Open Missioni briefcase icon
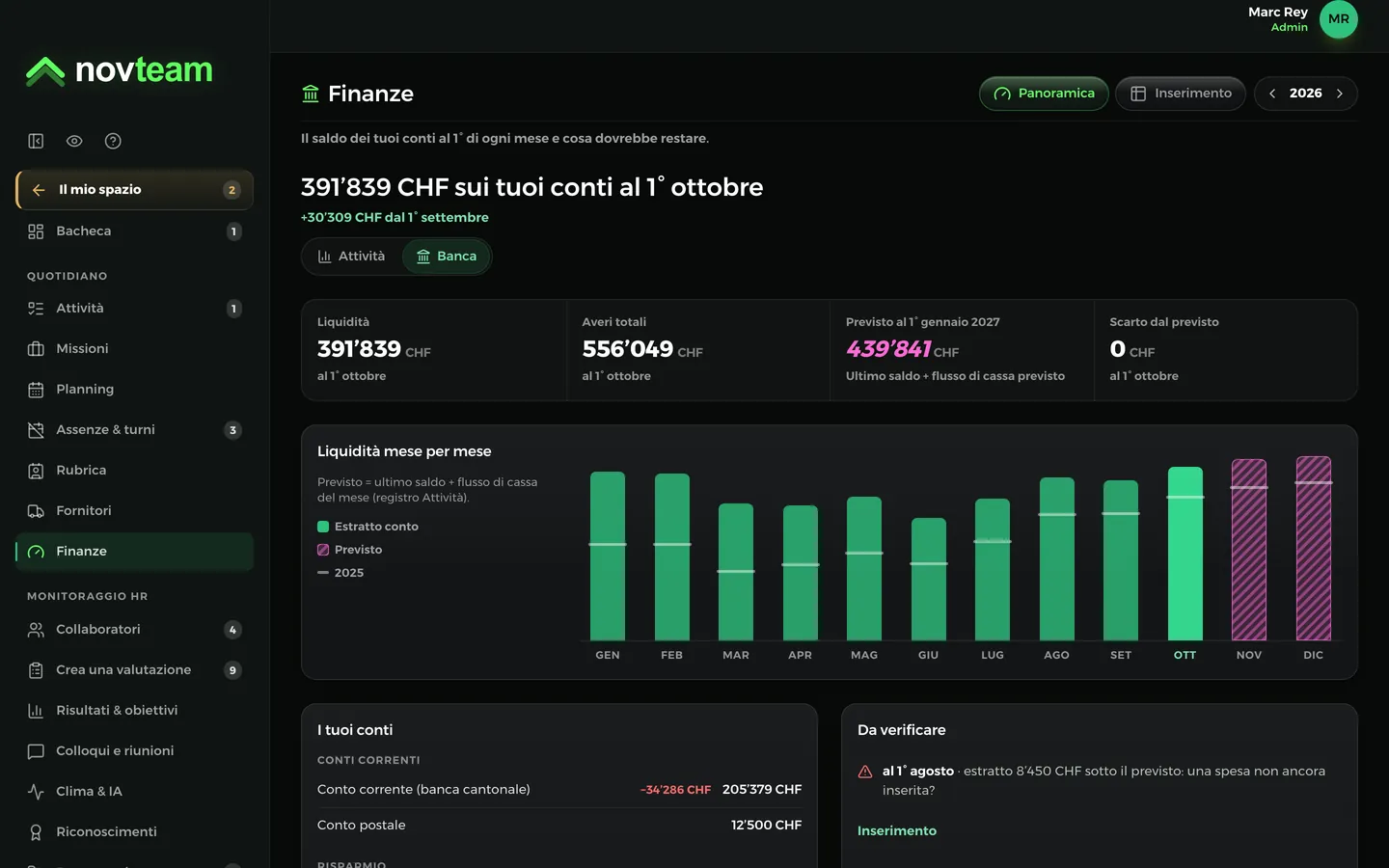1389x868 pixels. coord(36,349)
